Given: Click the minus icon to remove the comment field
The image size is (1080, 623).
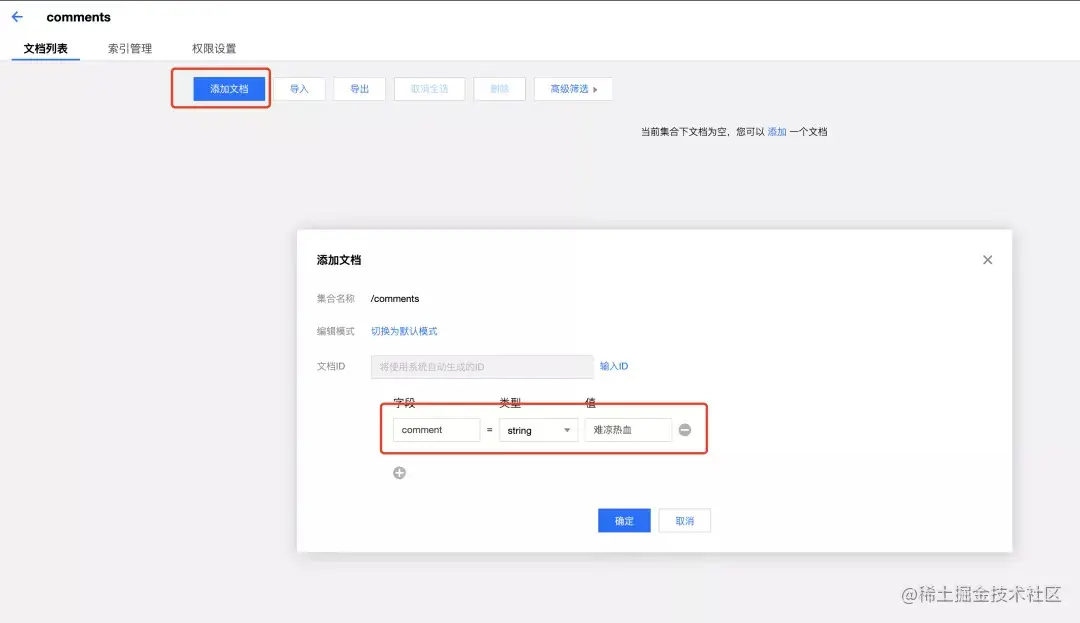Looking at the screenshot, I should (x=685, y=429).
